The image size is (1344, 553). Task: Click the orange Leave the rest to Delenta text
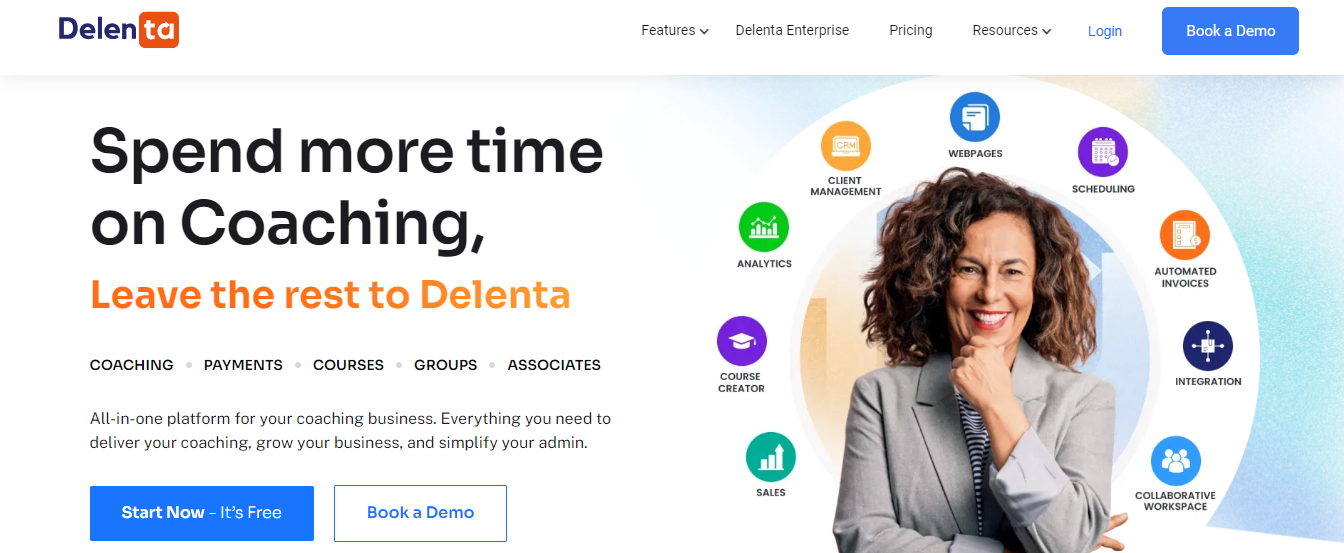click(x=330, y=295)
